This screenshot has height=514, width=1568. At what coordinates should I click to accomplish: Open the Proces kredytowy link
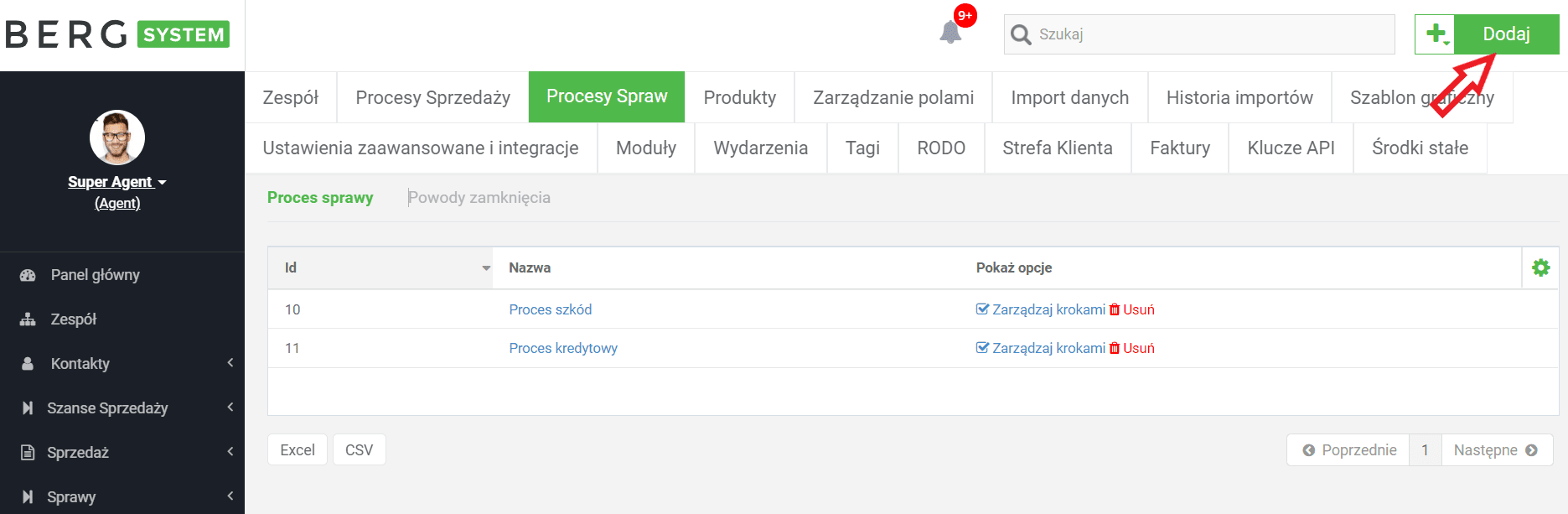(x=563, y=348)
